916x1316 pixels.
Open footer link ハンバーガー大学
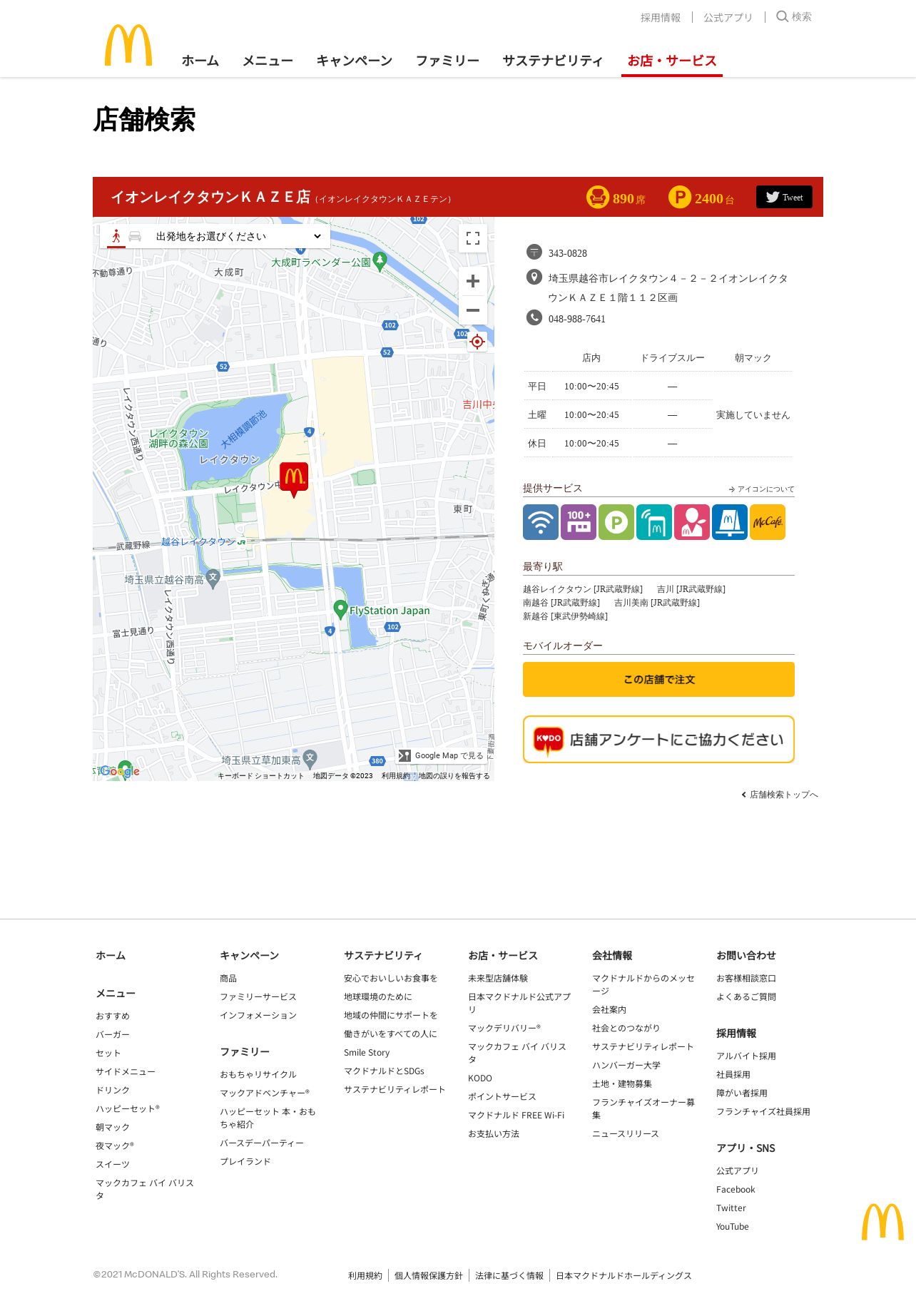[626, 1065]
